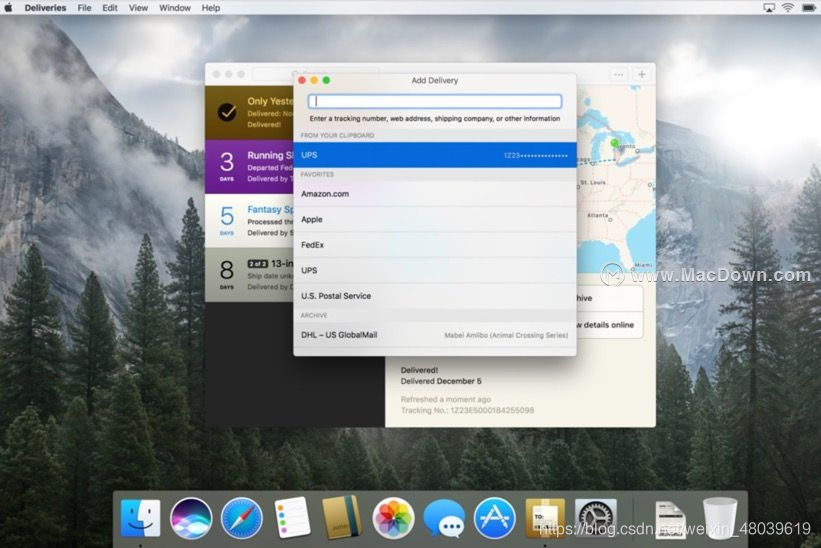Viewport: 821px width, 548px height.
Task: Click the battery status icon
Action: [x=808, y=8]
